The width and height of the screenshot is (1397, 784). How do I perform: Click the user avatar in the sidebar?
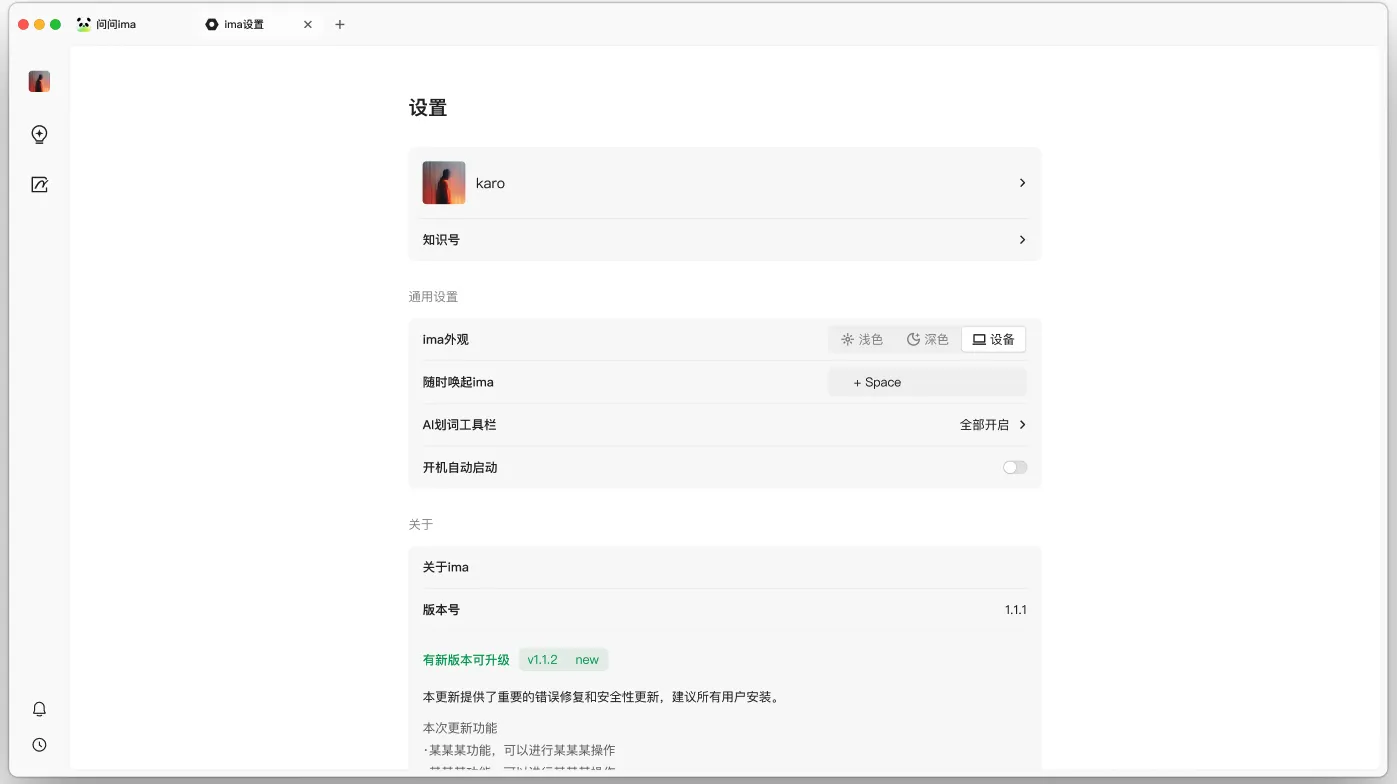(39, 82)
